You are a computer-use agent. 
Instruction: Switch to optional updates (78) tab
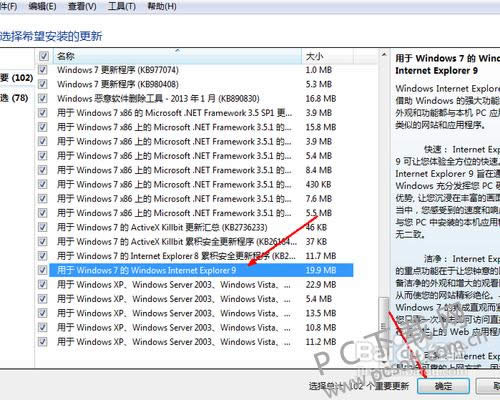[x=14, y=98]
